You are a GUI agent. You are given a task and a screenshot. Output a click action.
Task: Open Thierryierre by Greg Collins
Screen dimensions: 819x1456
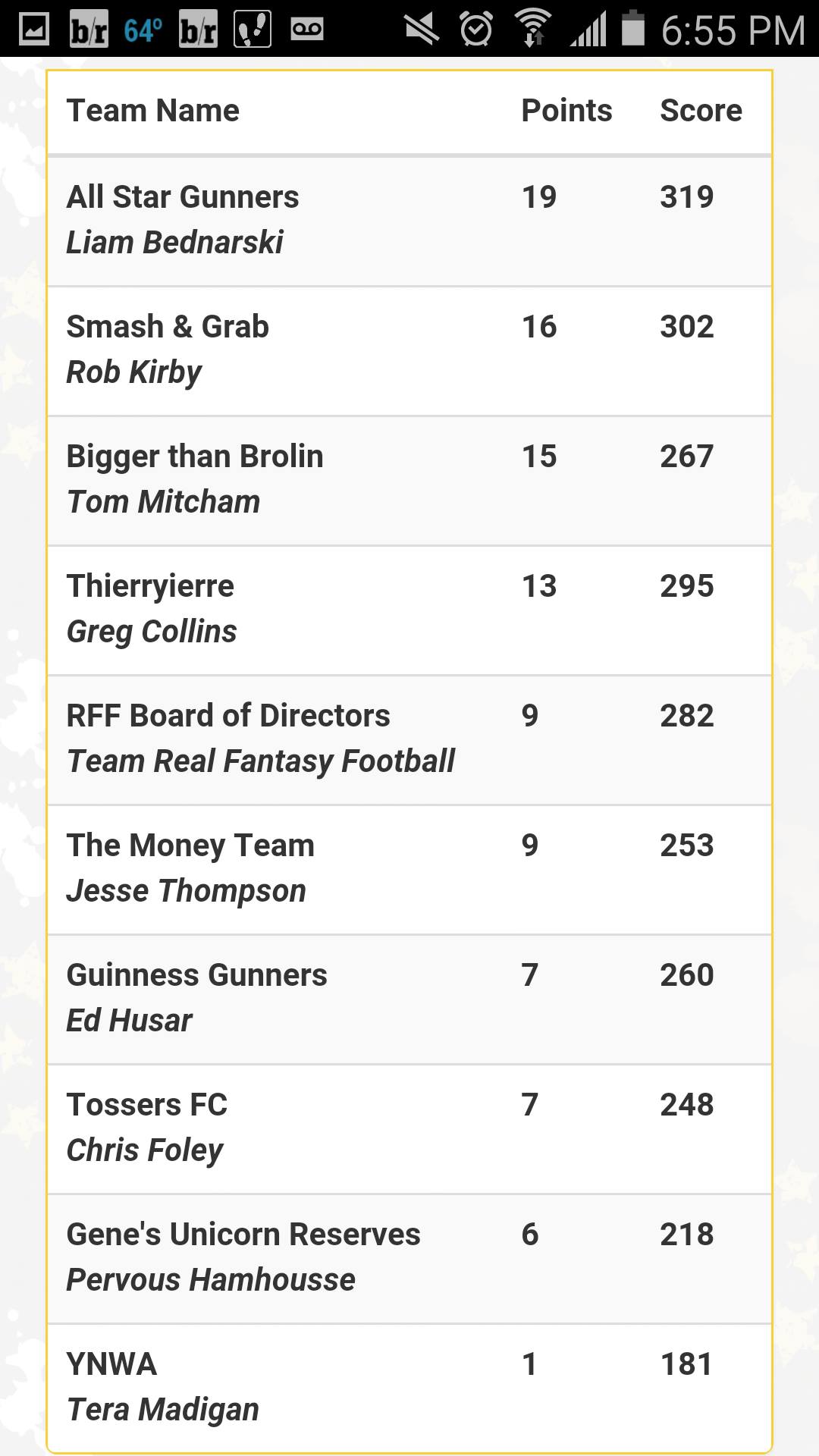[x=409, y=610]
